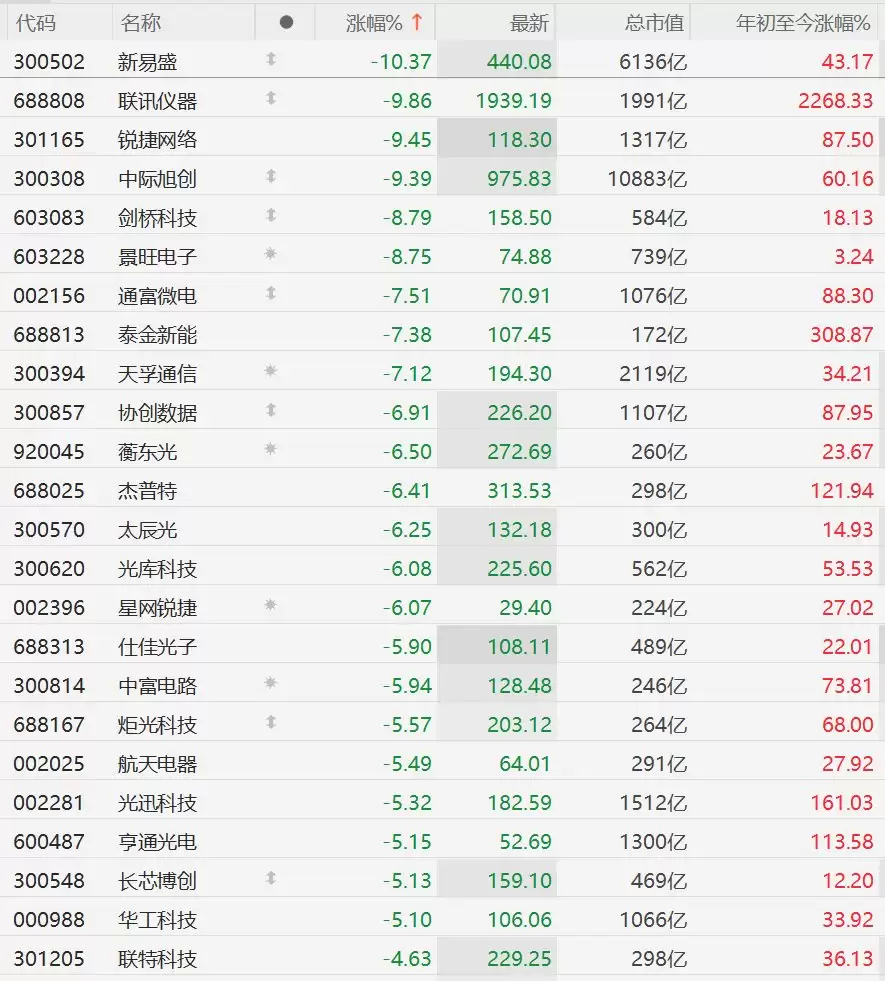885x981 pixels.
Task: Sort by 年初至今涨幅% column header
Action: click(x=803, y=23)
